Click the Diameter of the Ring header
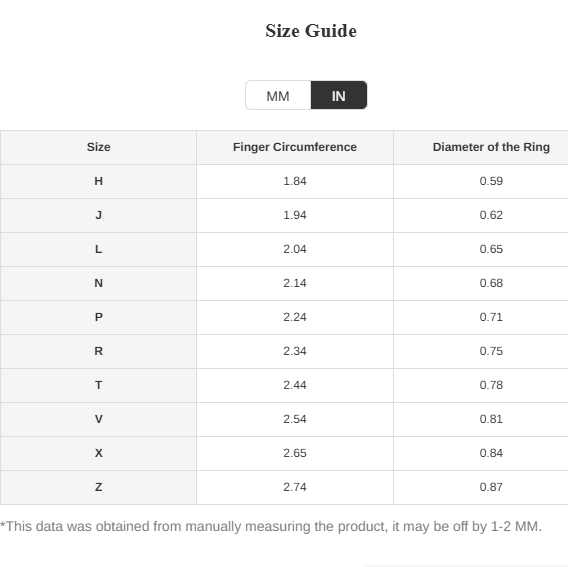This screenshot has height=567, width=568. tap(491, 147)
